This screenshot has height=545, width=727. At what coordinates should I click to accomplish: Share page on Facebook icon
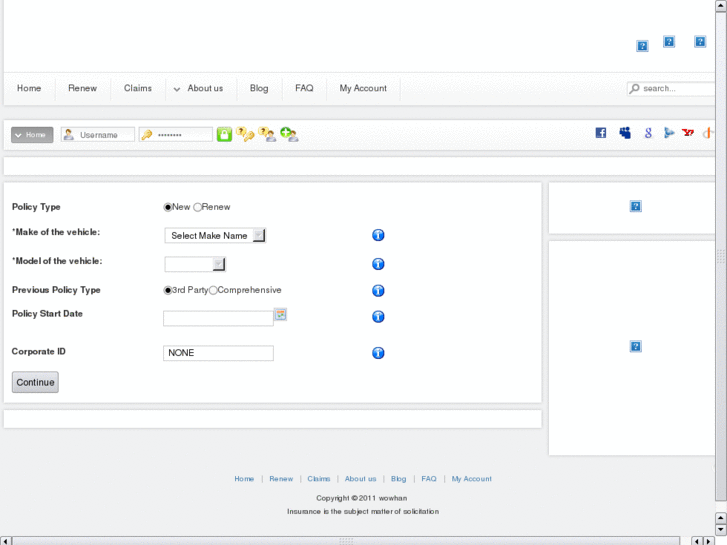click(601, 133)
